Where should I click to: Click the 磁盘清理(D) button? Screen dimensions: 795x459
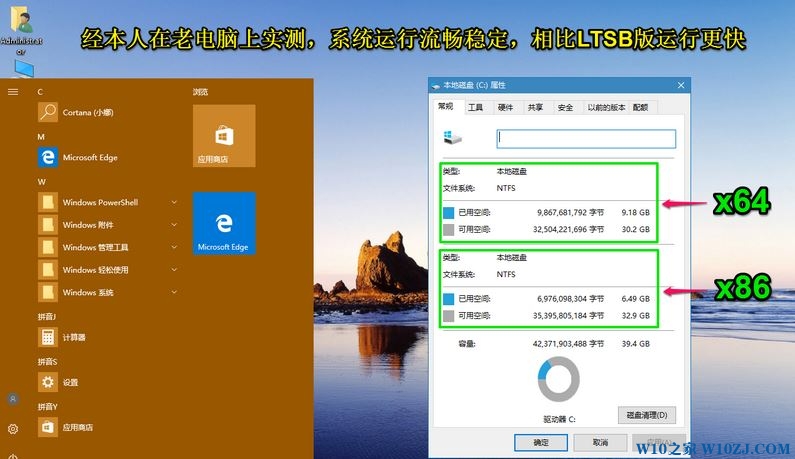tap(647, 415)
